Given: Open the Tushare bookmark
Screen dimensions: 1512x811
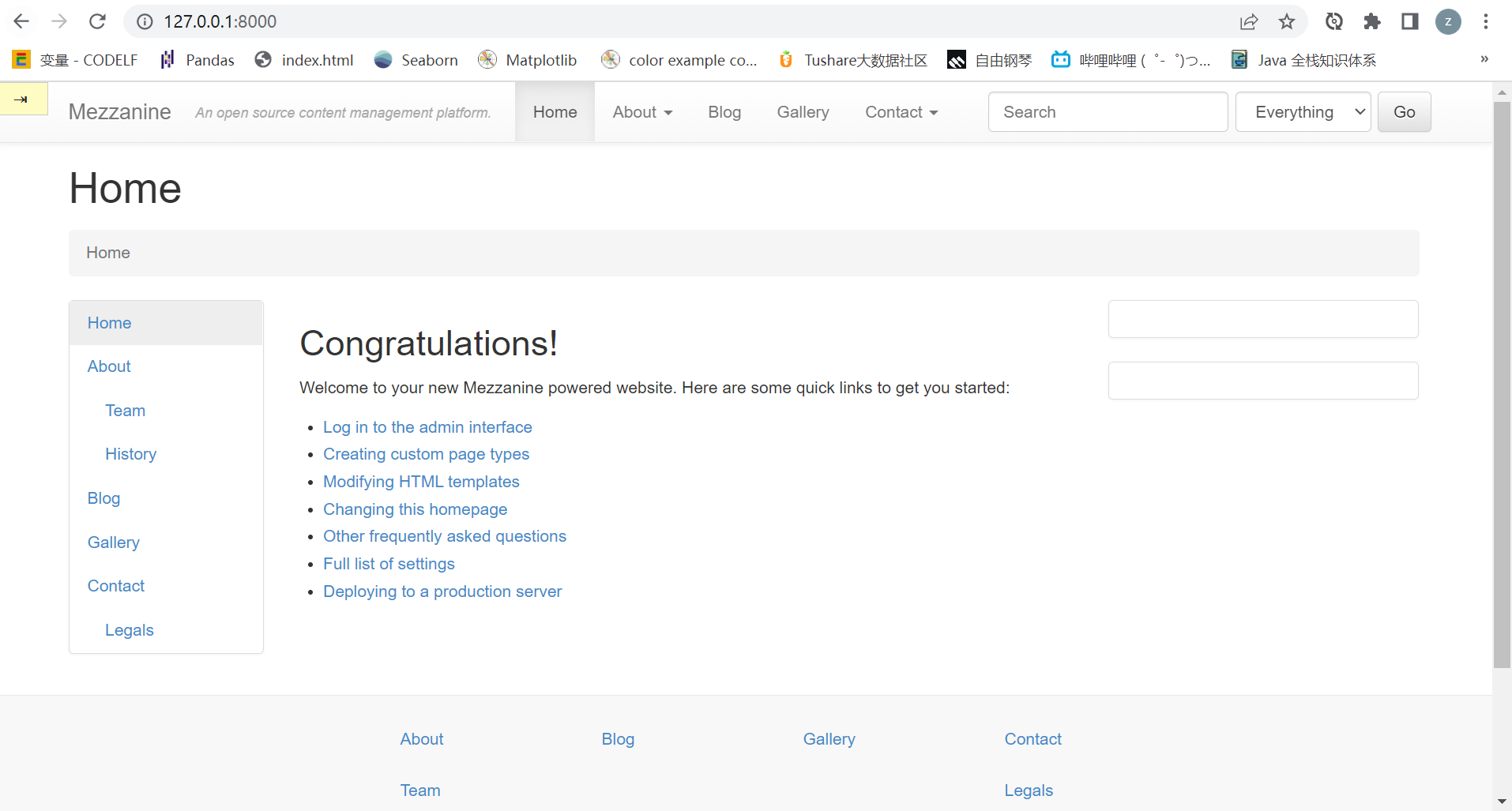Looking at the screenshot, I should point(852,60).
